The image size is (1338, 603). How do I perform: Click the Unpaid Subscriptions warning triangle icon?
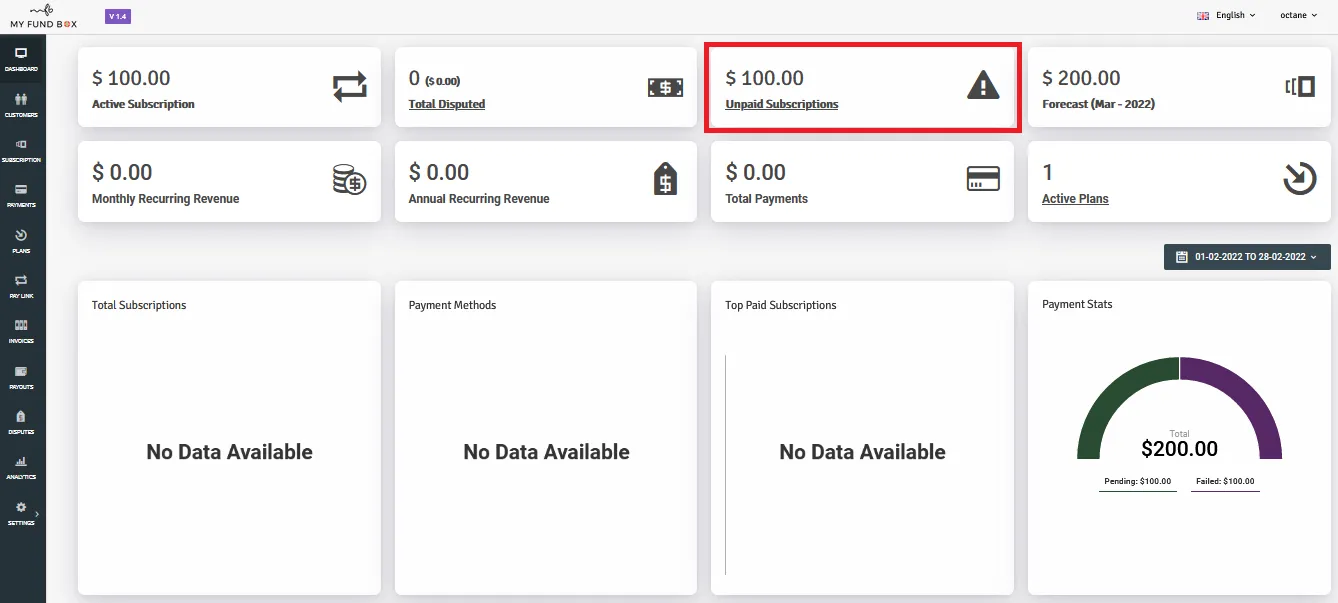tap(983, 86)
